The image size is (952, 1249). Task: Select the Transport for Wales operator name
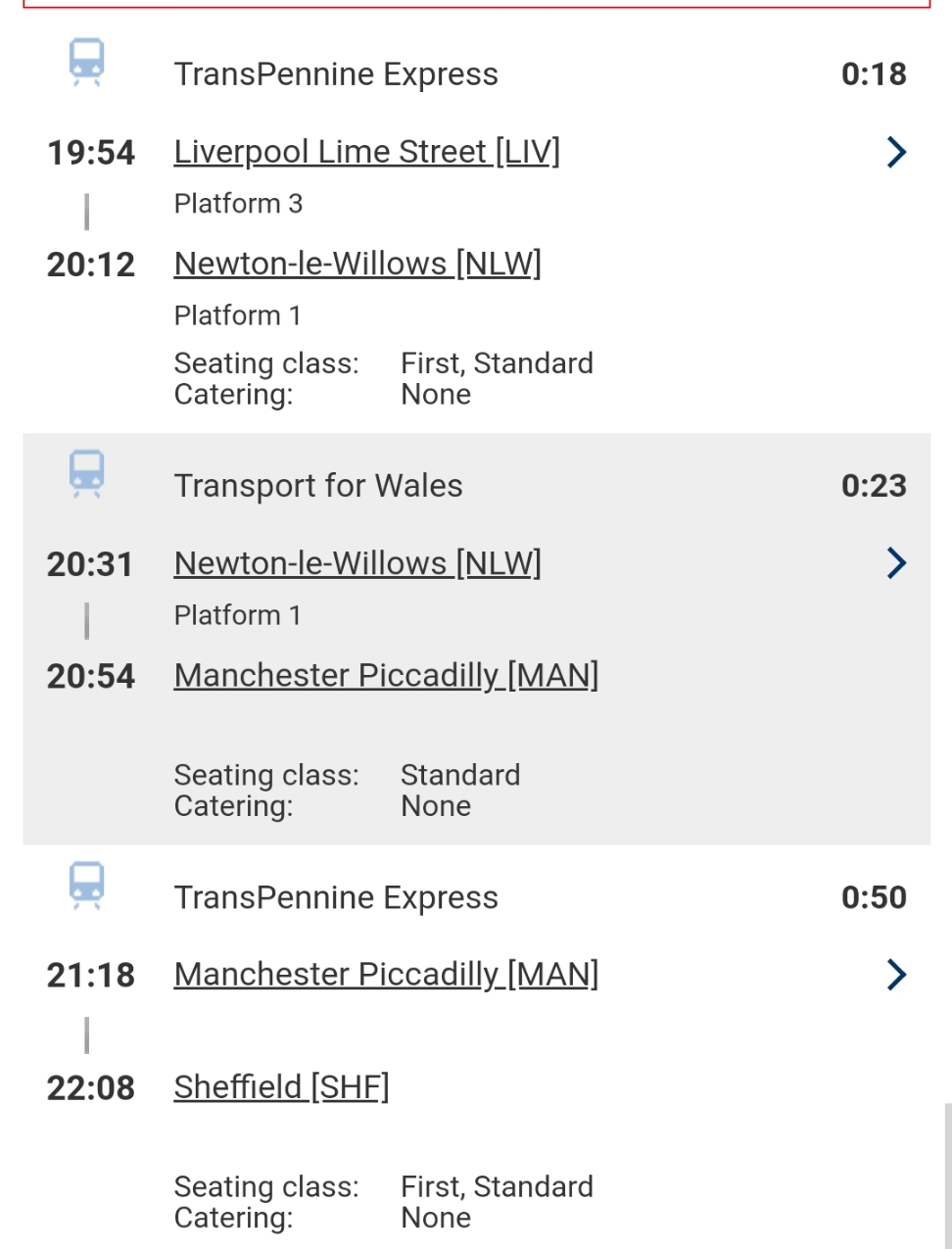point(318,486)
